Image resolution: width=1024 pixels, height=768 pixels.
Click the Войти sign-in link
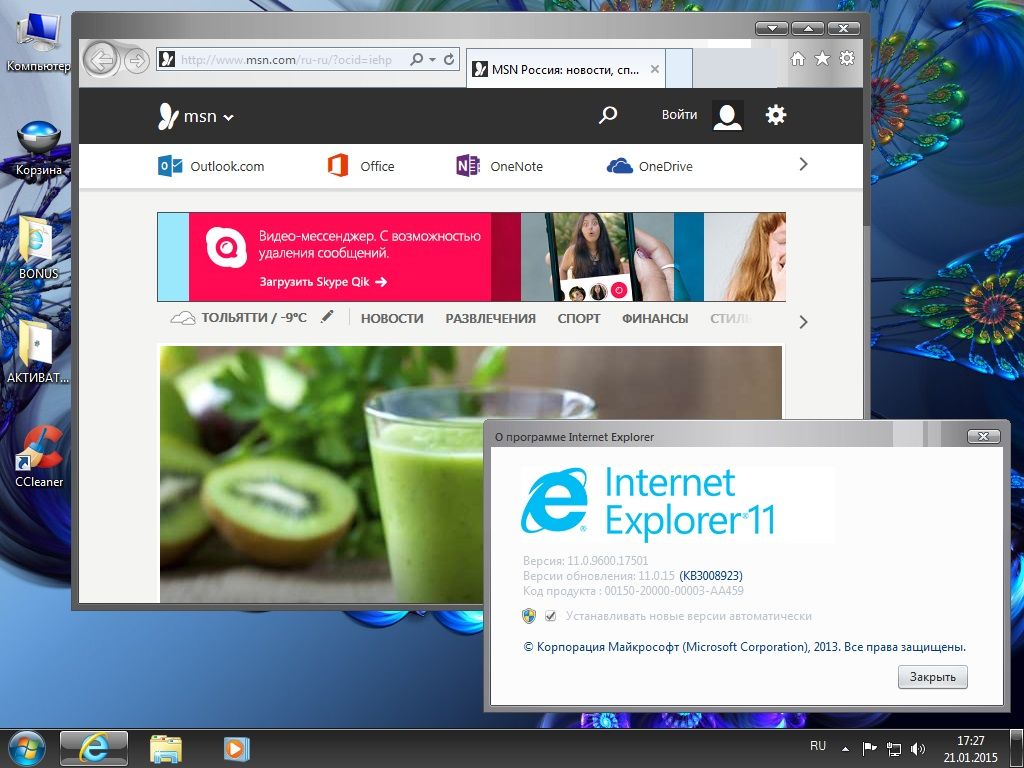[679, 115]
